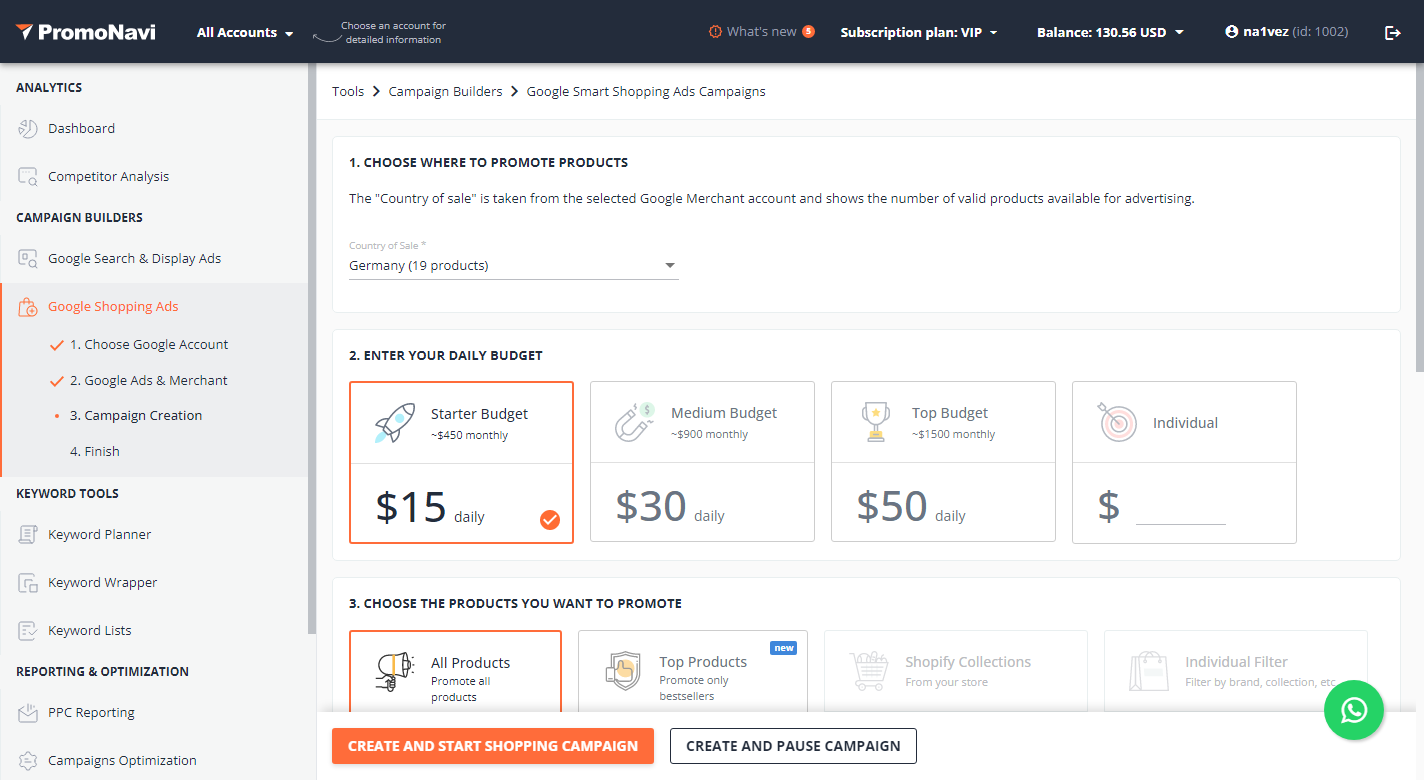Open the Country of Sale dropdown
This screenshot has height=780, width=1424.
[513, 265]
